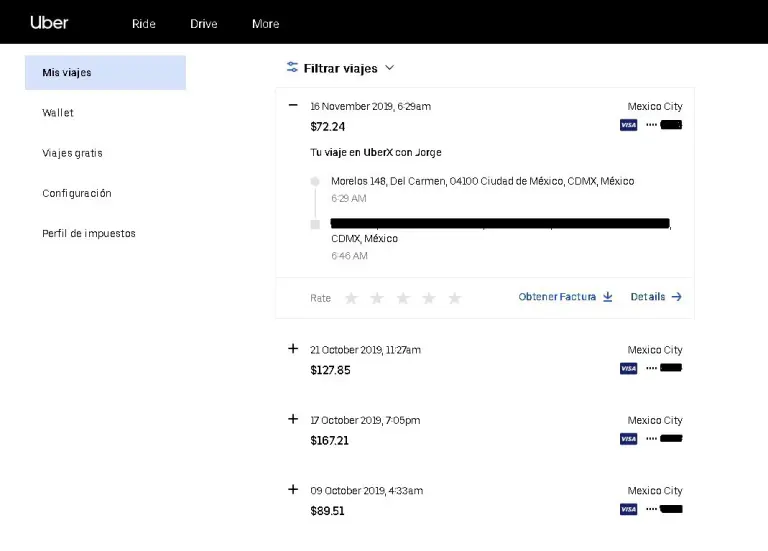Download invoice via Obtener Factura

pyautogui.click(x=565, y=297)
